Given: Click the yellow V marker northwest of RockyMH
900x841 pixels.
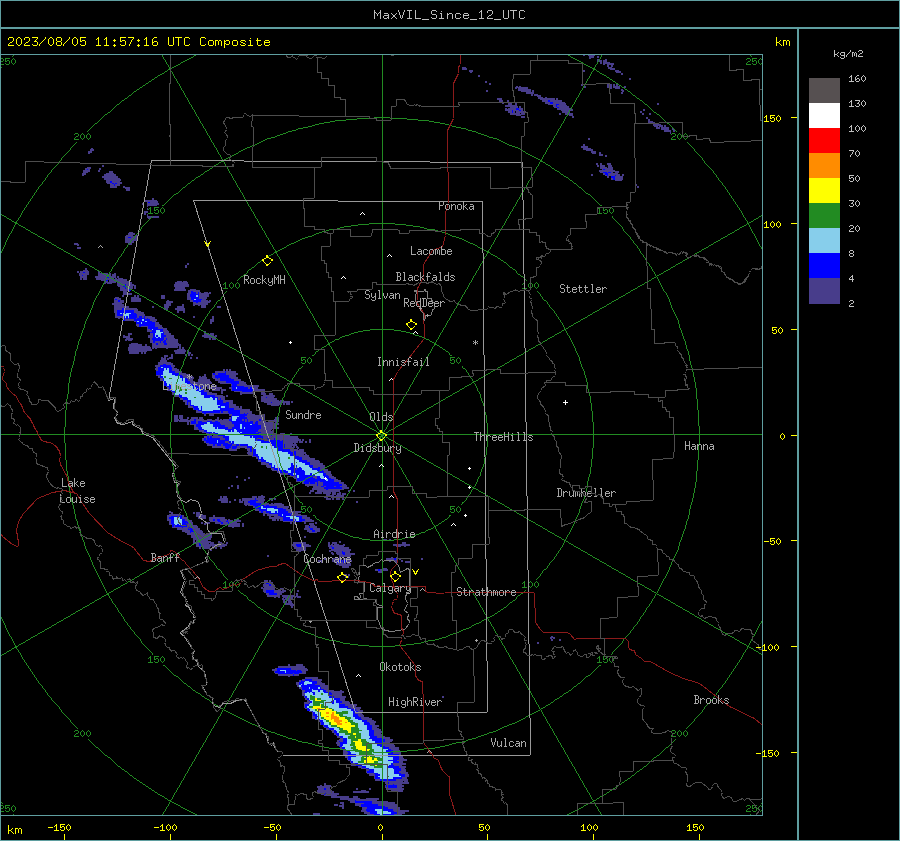Looking at the screenshot, I should click(208, 244).
